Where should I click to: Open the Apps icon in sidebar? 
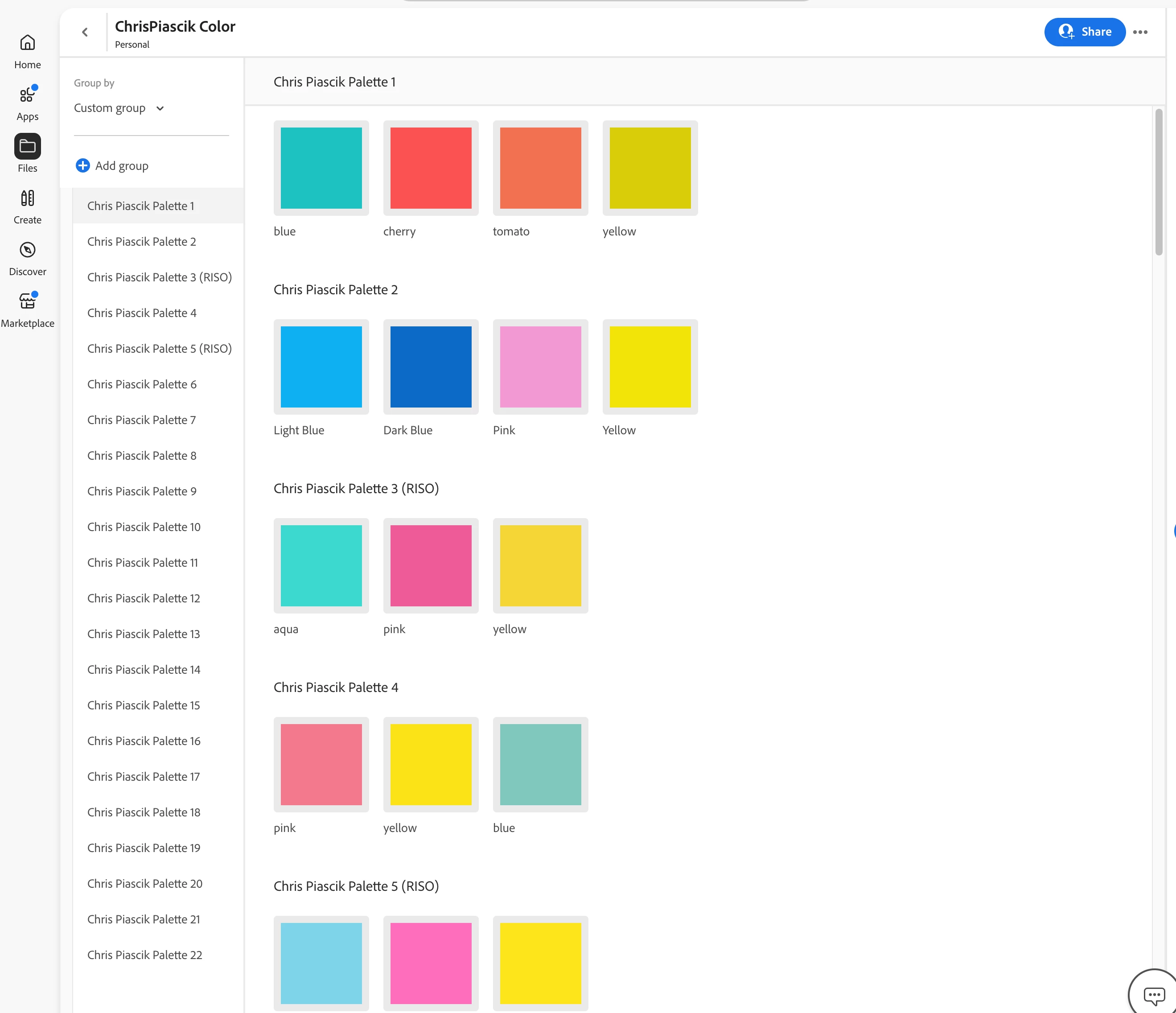pyautogui.click(x=27, y=95)
